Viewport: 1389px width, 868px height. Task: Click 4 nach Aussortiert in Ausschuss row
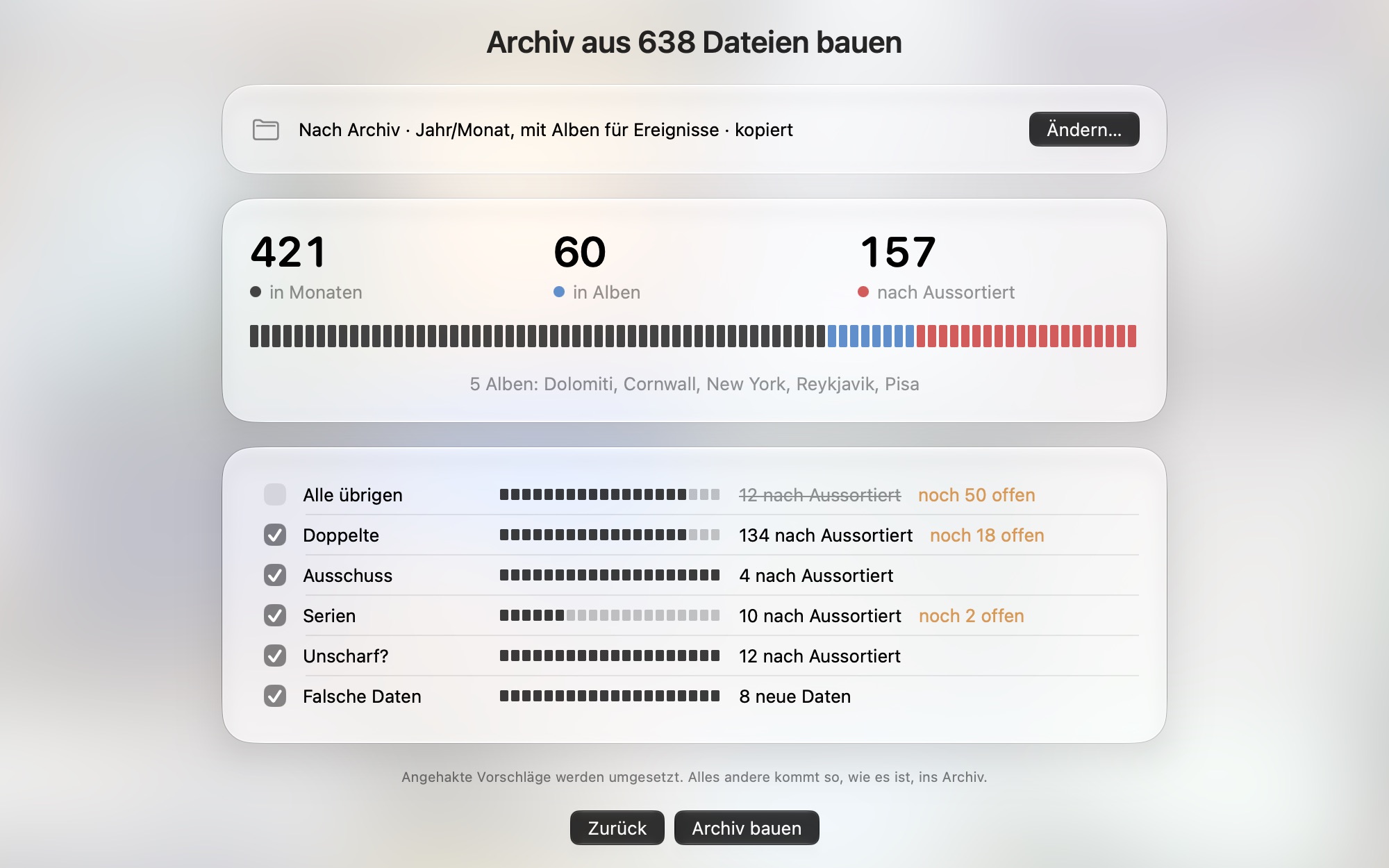point(816,576)
